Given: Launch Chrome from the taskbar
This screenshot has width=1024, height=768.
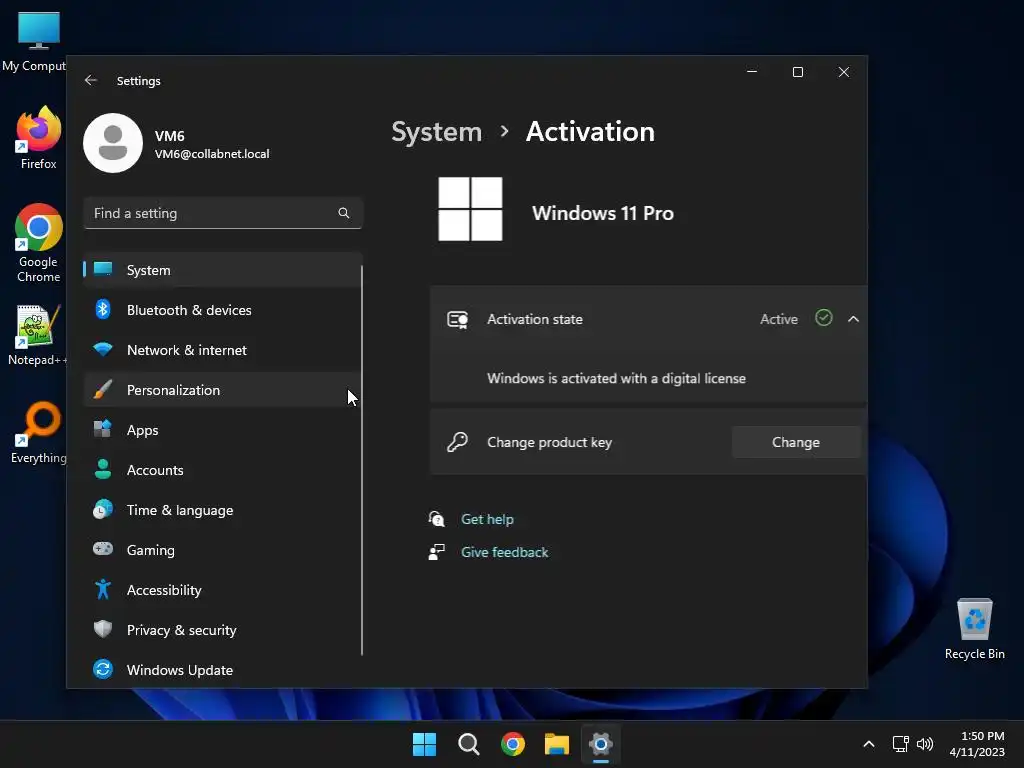Looking at the screenshot, I should [513, 744].
